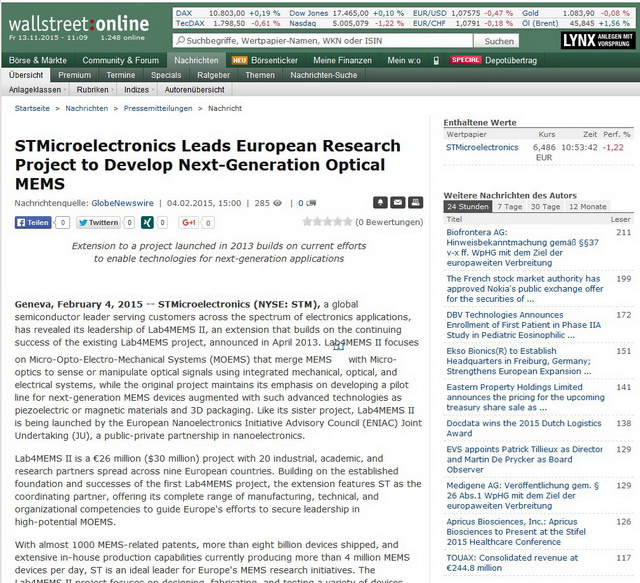Send article by email envelope icon
The image size is (640, 583).
[398, 202]
